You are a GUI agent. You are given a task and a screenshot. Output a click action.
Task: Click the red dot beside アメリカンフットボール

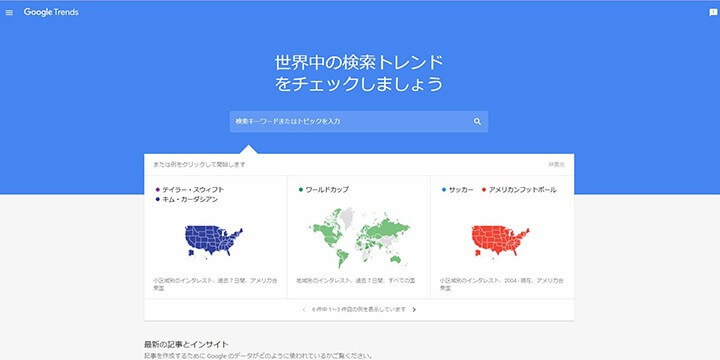(x=484, y=190)
